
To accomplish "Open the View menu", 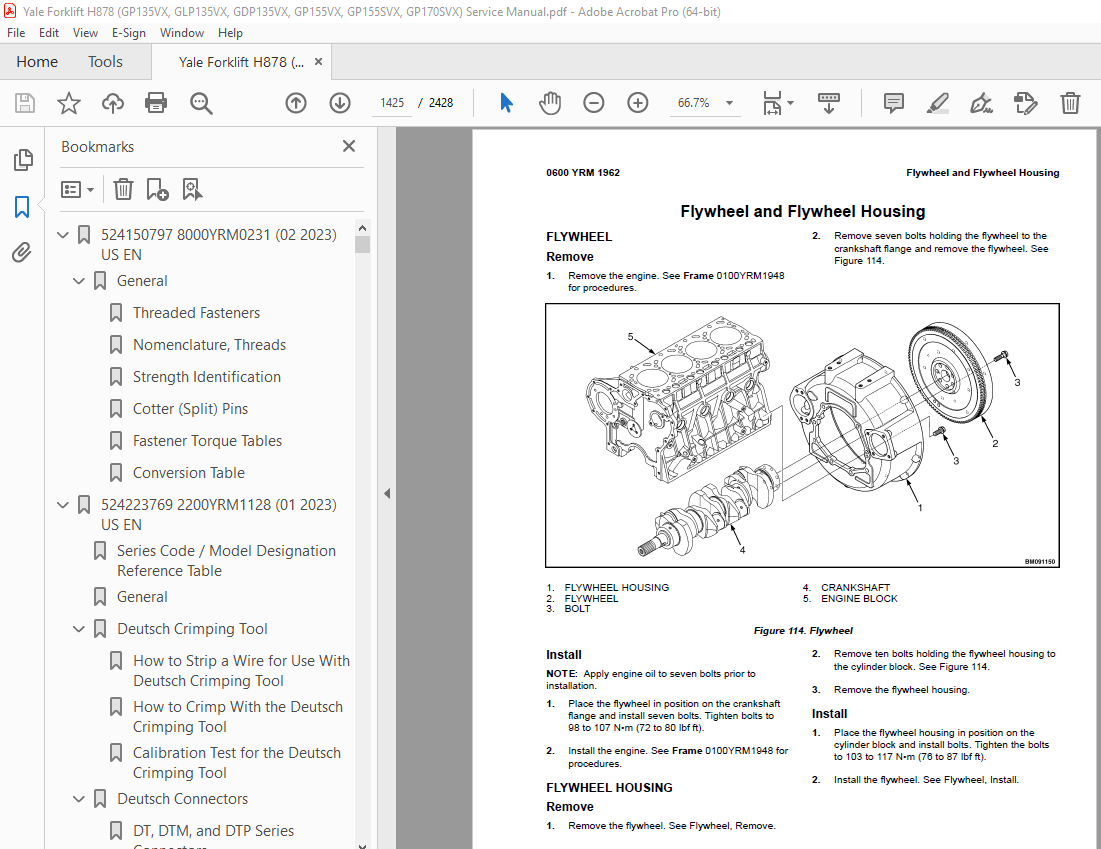I will coord(85,33).
